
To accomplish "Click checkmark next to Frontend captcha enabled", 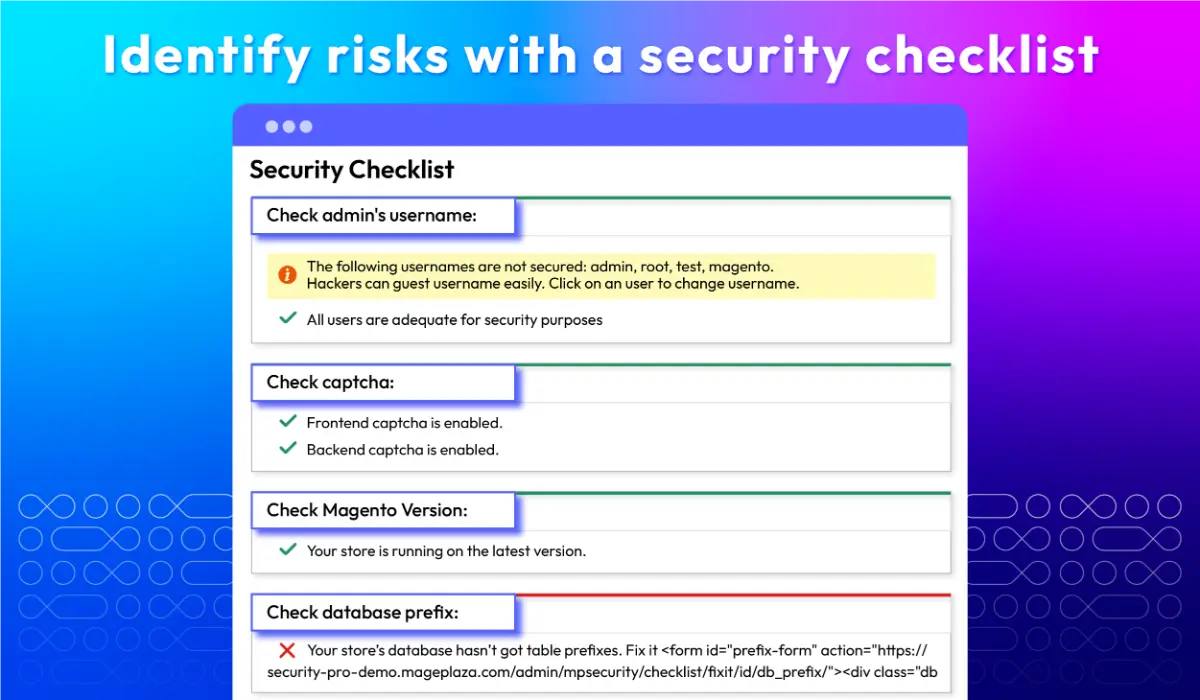I will pyautogui.click(x=288, y=422).
